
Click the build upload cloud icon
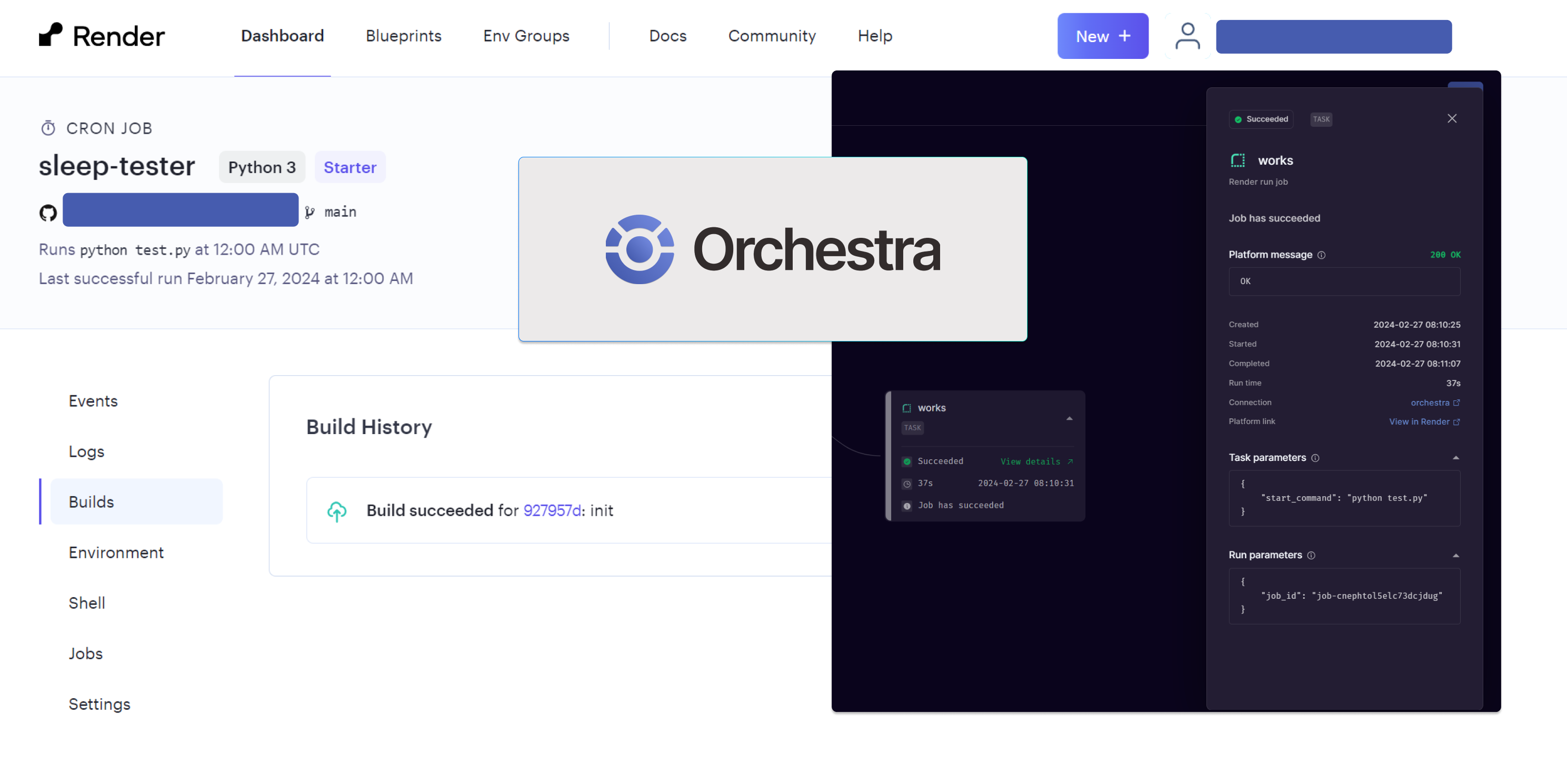[336, 510]
